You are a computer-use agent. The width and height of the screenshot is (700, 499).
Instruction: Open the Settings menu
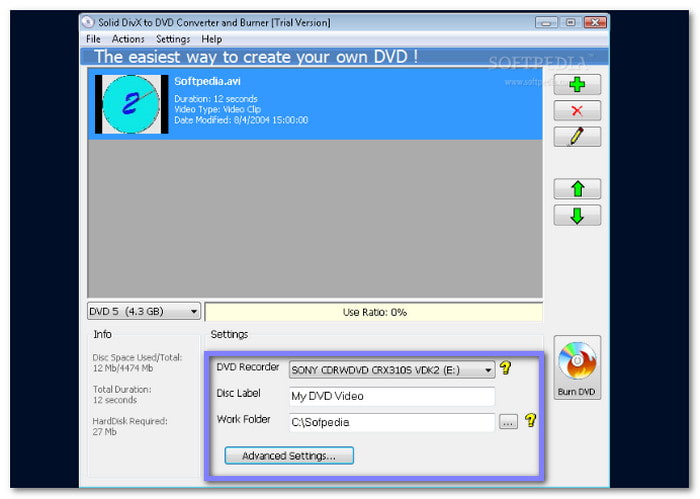tap(173, 39)
